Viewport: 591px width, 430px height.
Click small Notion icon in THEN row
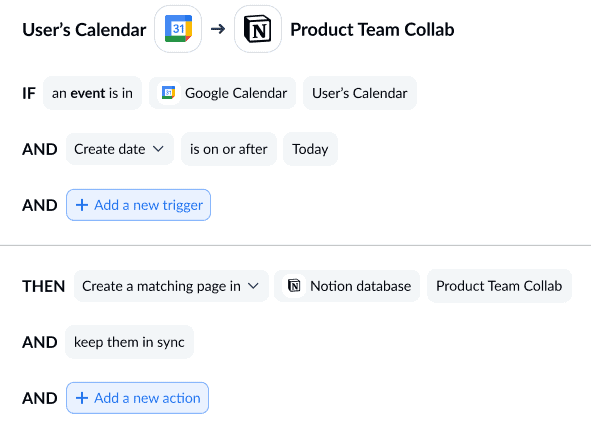(294, 286)
